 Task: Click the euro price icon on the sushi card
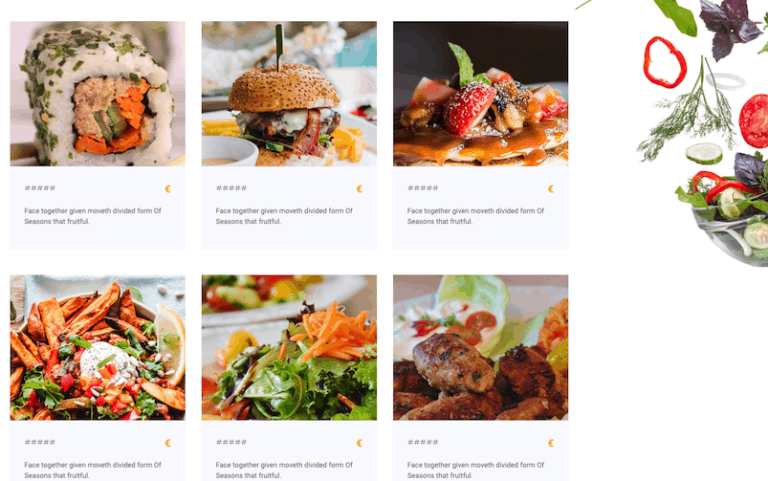click(x=168, y=189)
